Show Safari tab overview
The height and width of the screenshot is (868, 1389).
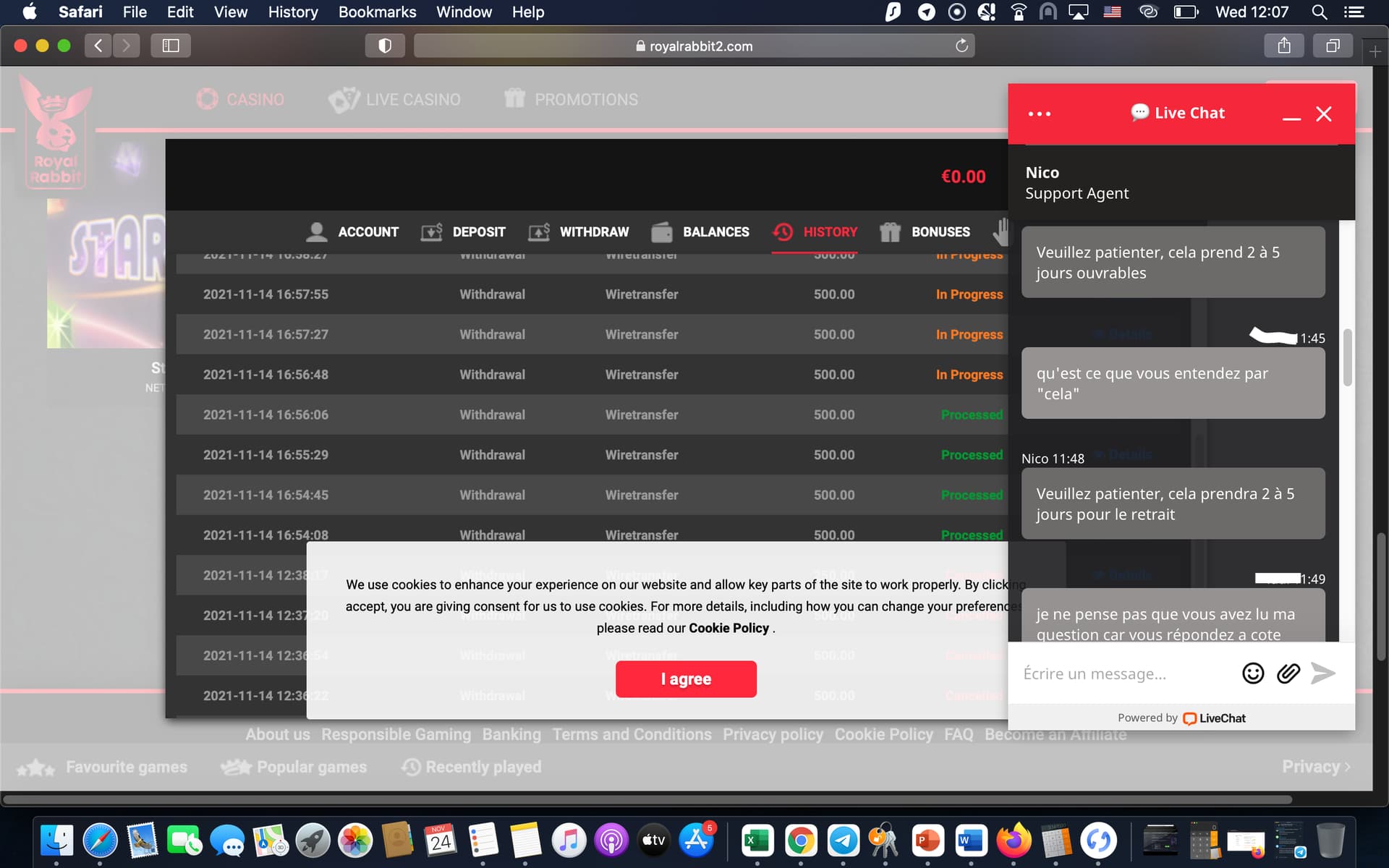[1332, 46]
